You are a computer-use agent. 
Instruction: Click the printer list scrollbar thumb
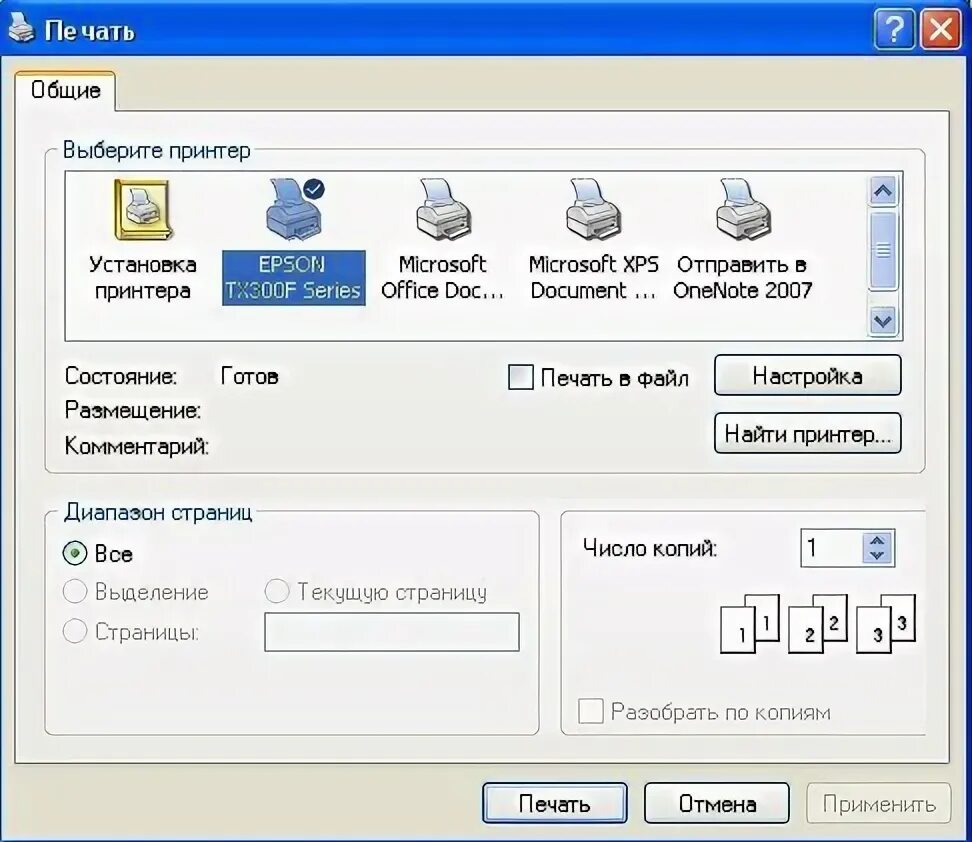883,250
